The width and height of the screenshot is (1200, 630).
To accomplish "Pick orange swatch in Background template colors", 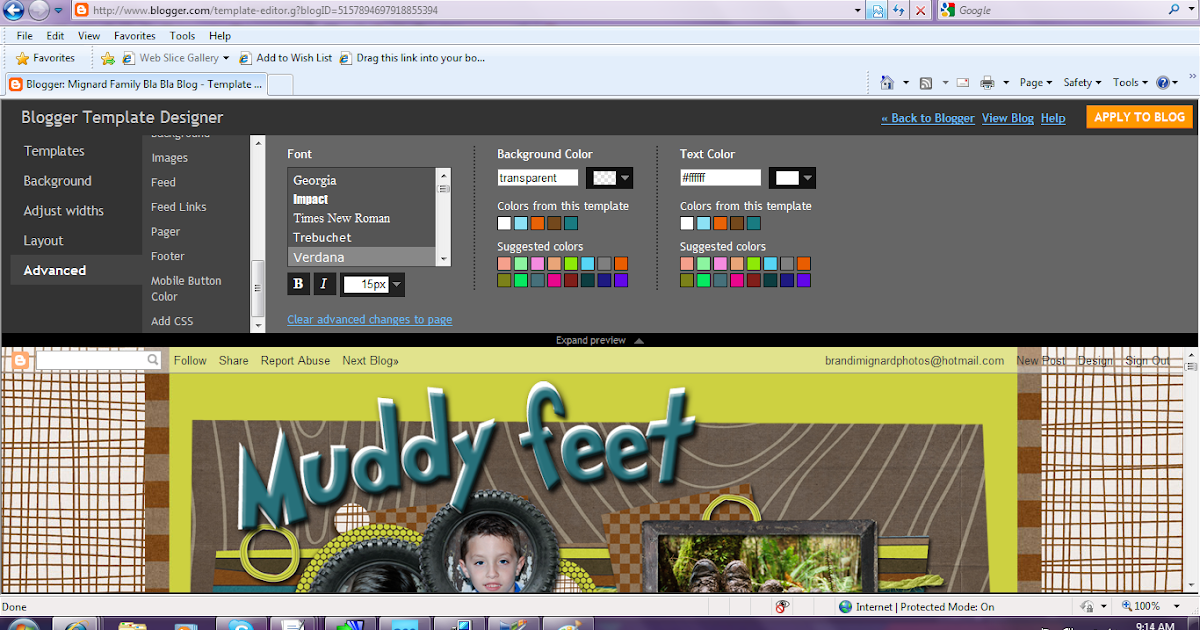I will click(x=537, y=223).
